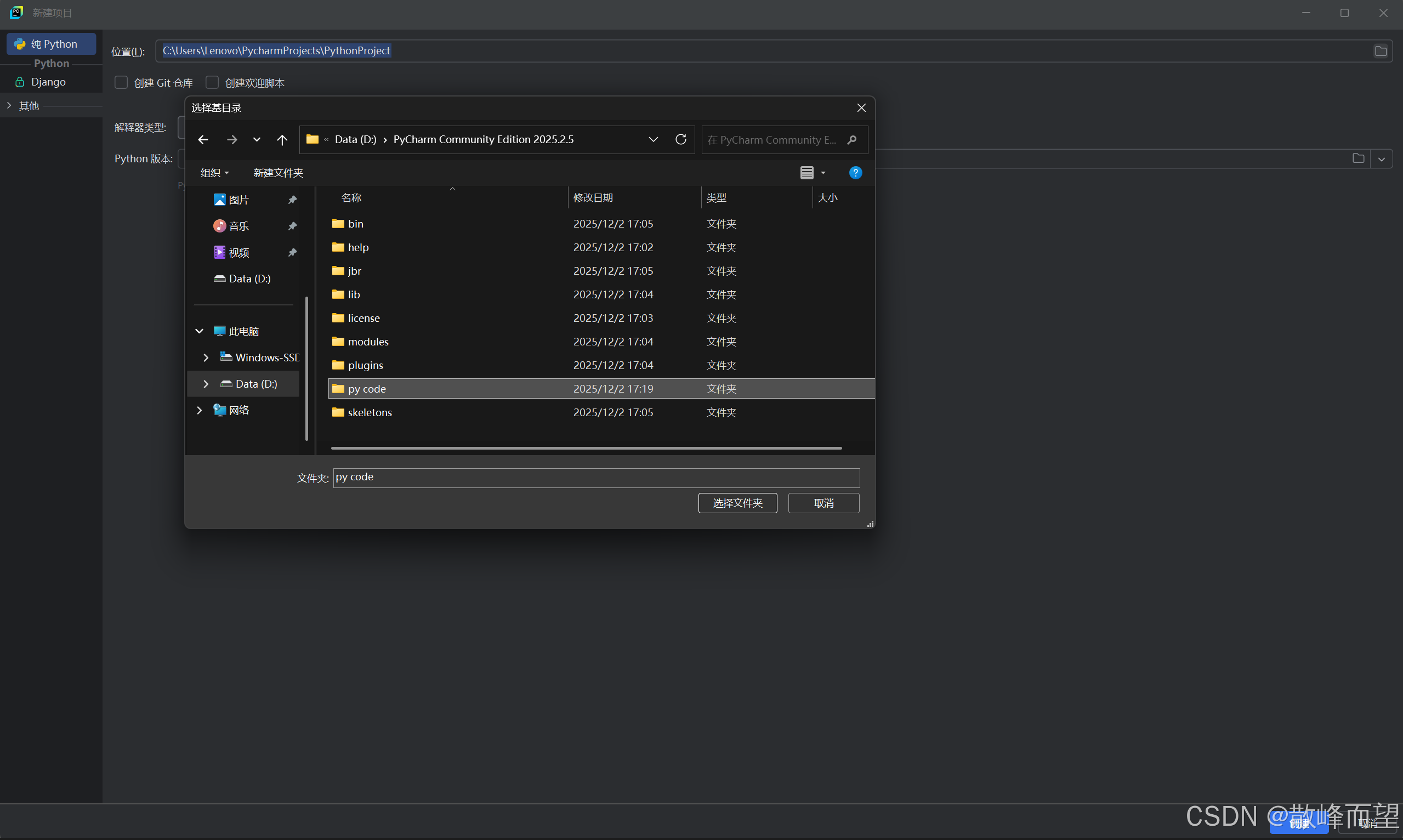The image size is (1403, 840).
Task: Click the 选择文件夹 button
Action: click(737, 503)
